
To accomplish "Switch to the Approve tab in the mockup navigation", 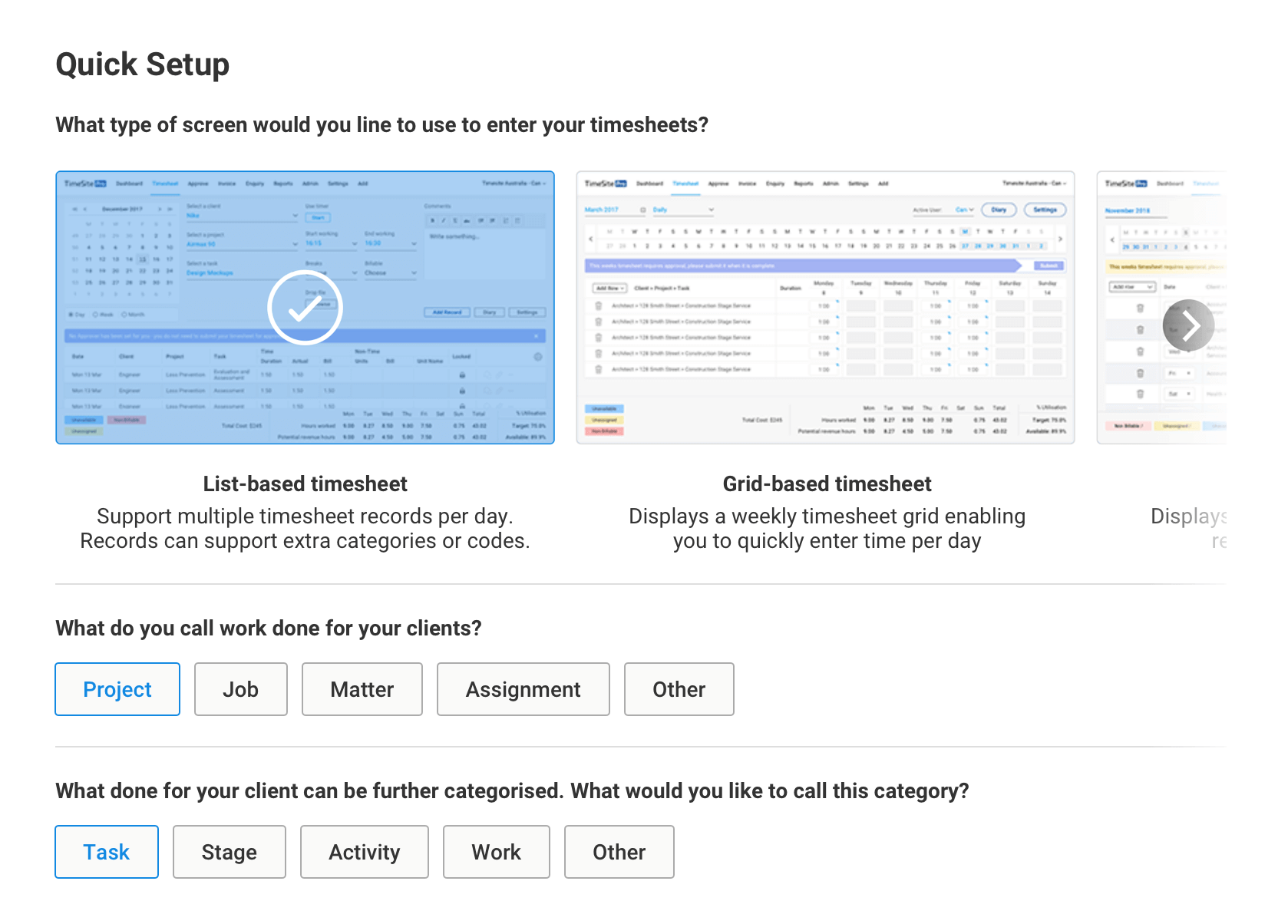I will pyautogui.click(x=198, y=183).
